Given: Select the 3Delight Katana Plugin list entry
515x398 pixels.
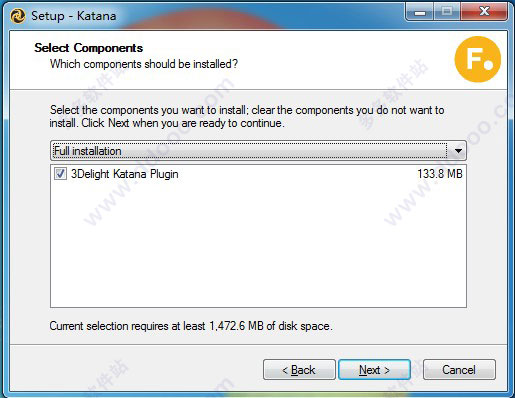Looking at the screenshot, I should [124, 174].
